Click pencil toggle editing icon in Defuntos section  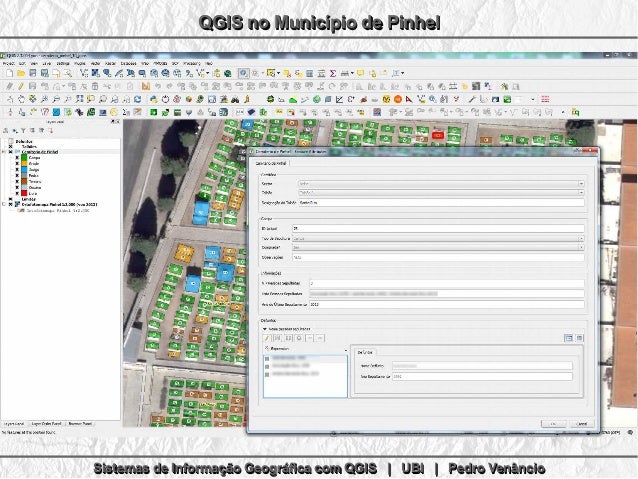click(267, 338)
